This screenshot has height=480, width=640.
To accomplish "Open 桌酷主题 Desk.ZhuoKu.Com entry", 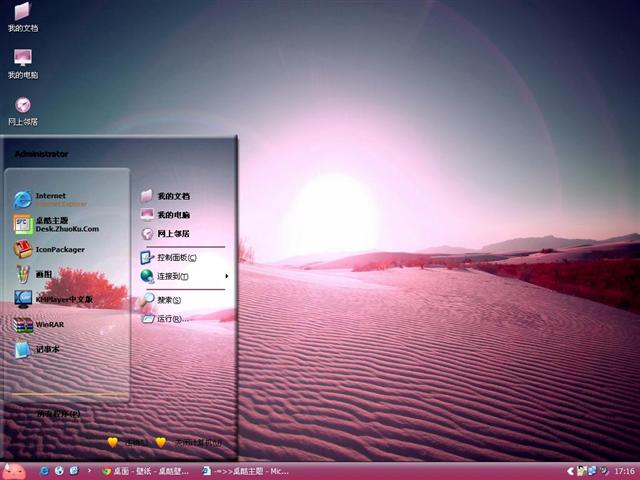I will click(56, 224).
